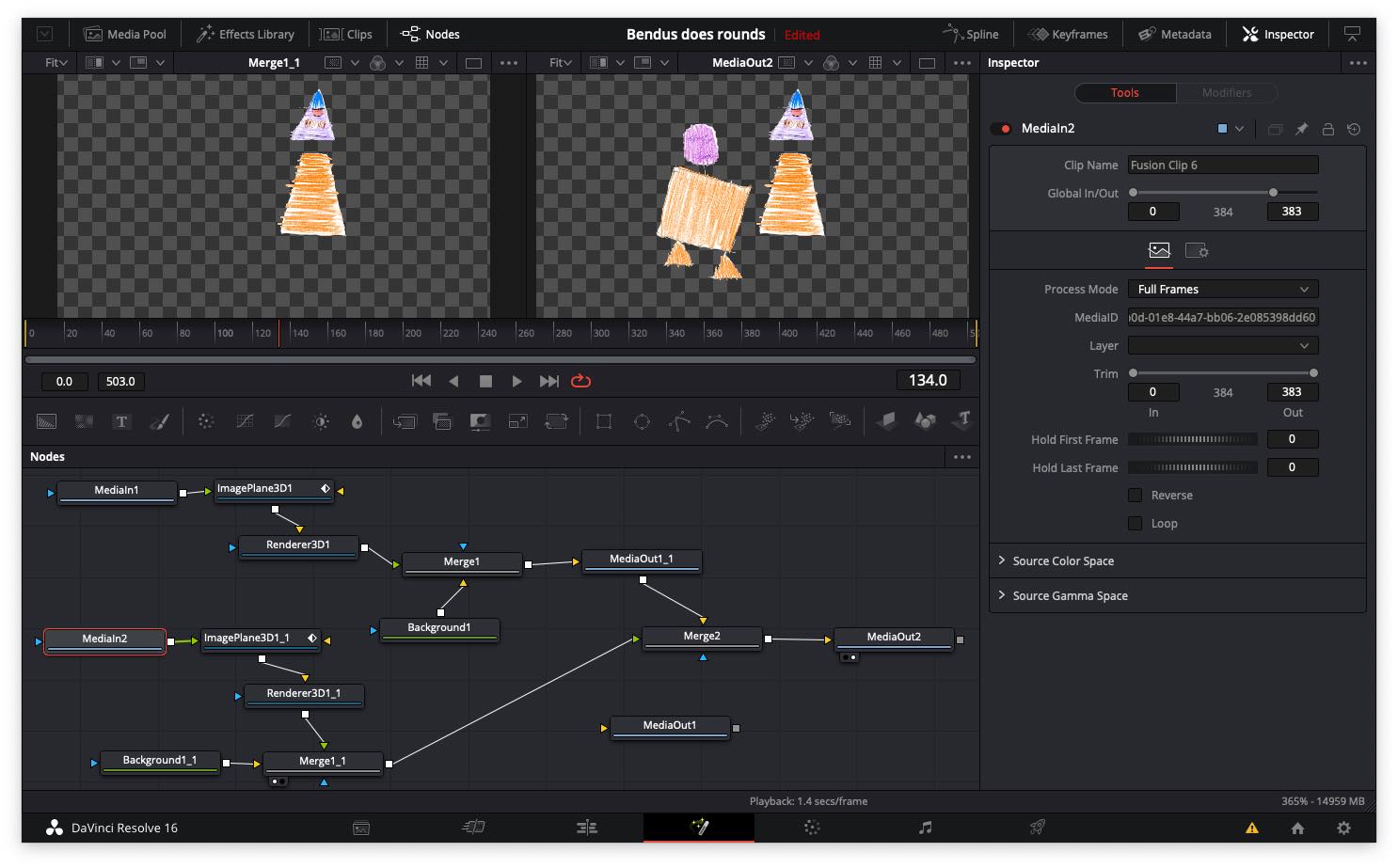Add a pRender particle tool
The height and width of the screenshot is (868, 1398).
[x=840, y=421]
